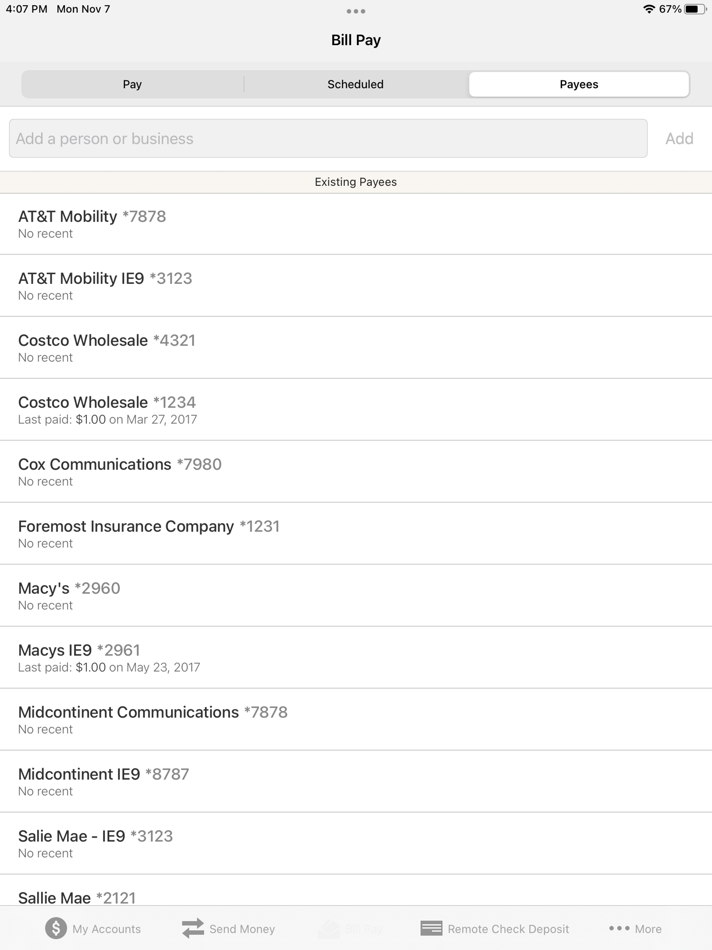712x950 pixels.
Task: Tap the faded Bill Pay tab icon
Action: click(328, 928)
